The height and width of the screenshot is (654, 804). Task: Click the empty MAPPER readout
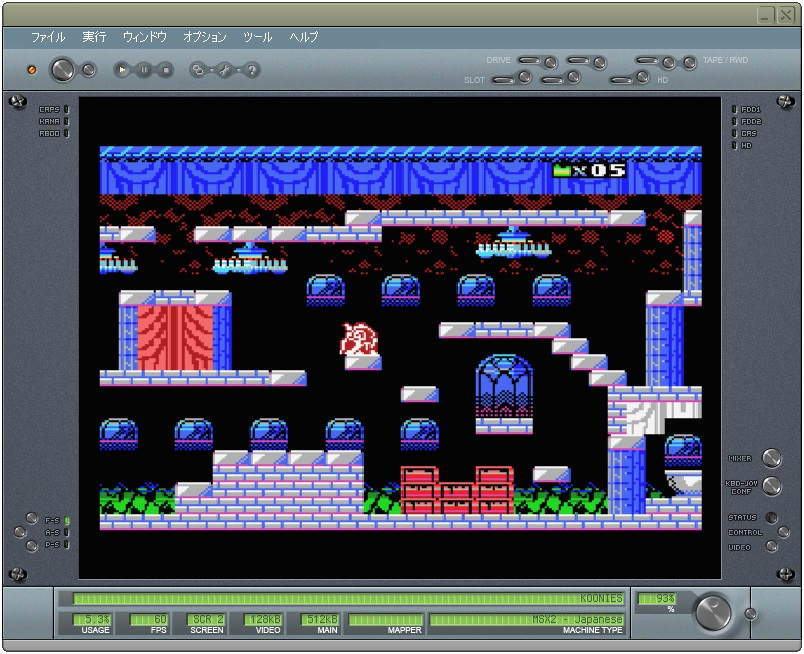coord(386,620)
